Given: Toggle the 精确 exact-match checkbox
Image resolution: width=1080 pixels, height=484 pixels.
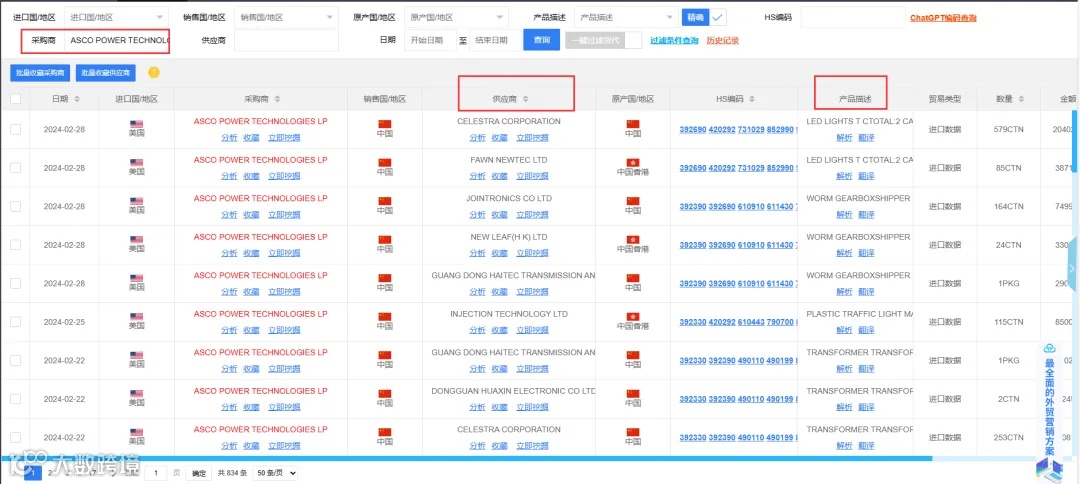Looking at the screenshot, I should point(718,17).
